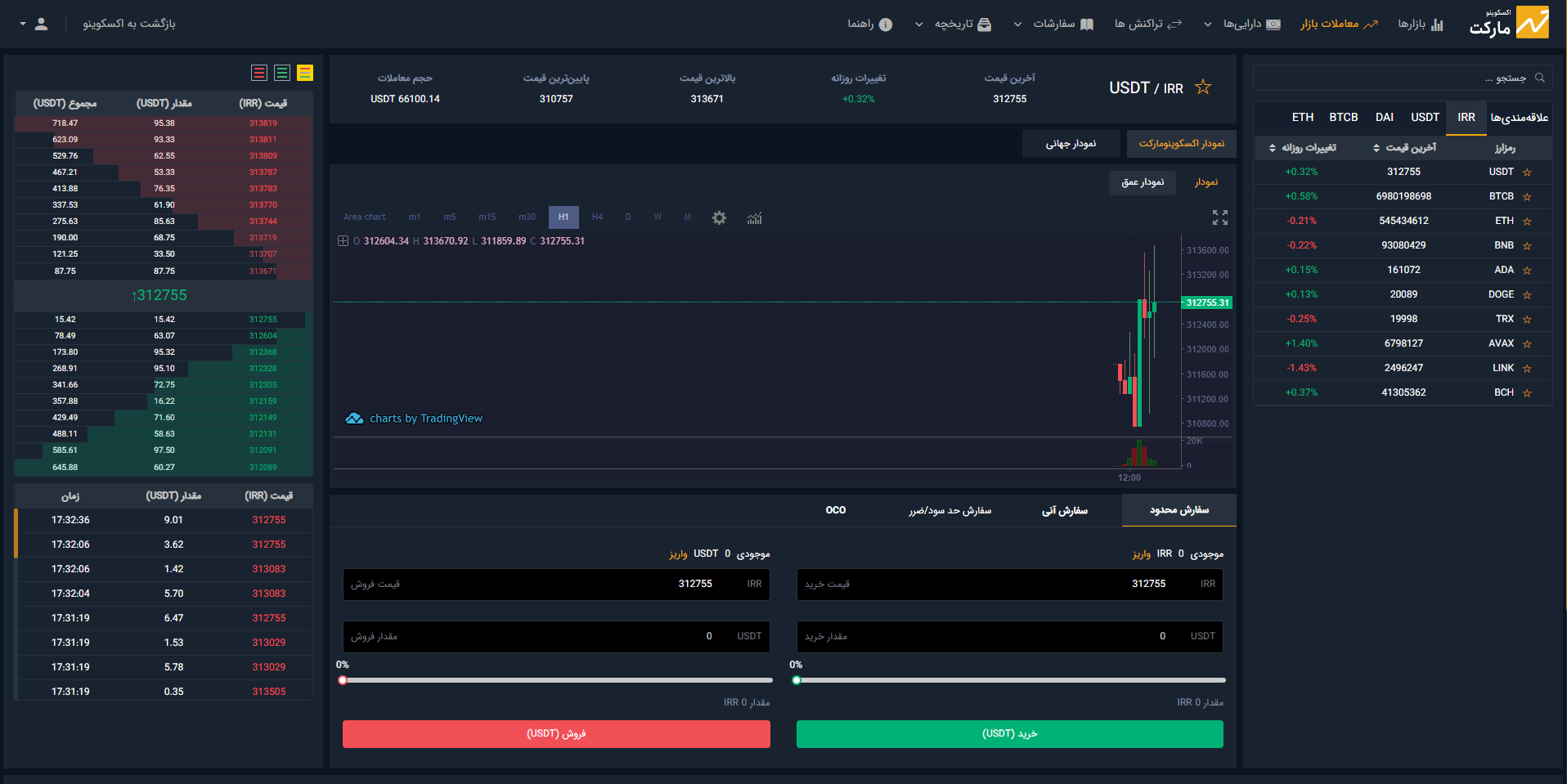The width and height of the screenshot is (1567, 784).
Task: Star the USDT row in market list
Action: [1527, 172]
